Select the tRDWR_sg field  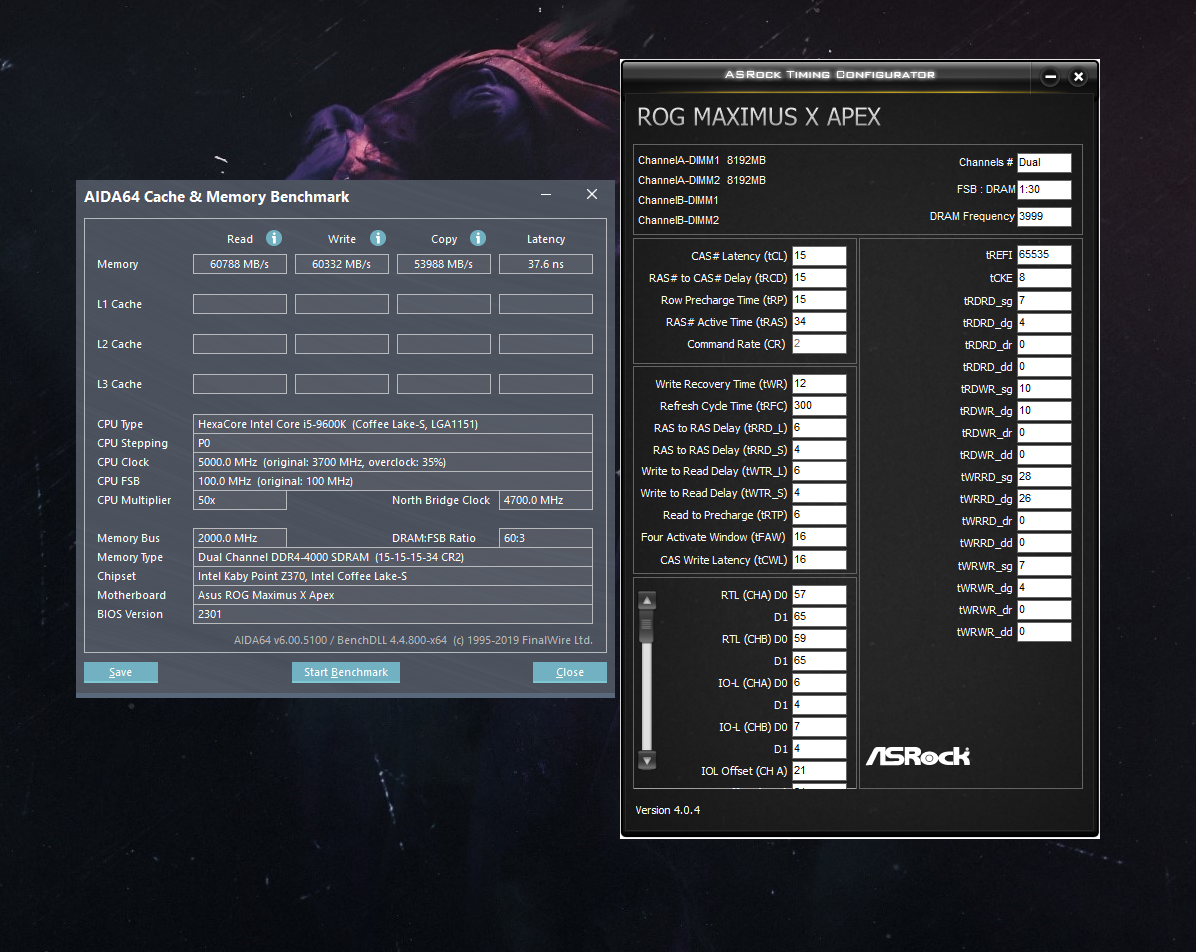pyautogui.click(x=1044, y=389)
